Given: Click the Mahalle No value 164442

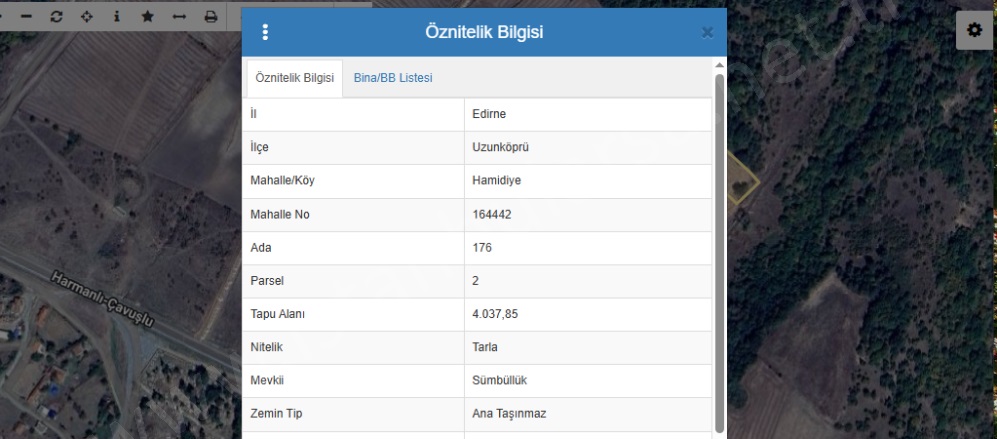Looking at the screenshot, I should coord(492,214).
